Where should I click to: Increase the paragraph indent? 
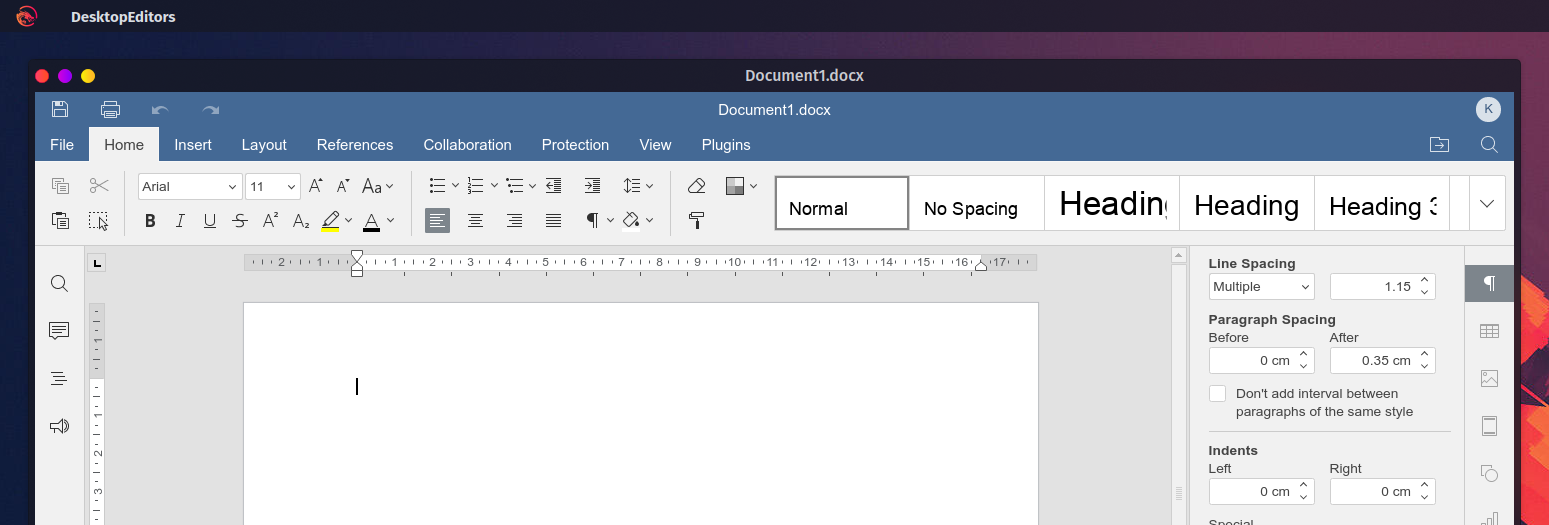point(592,186)
